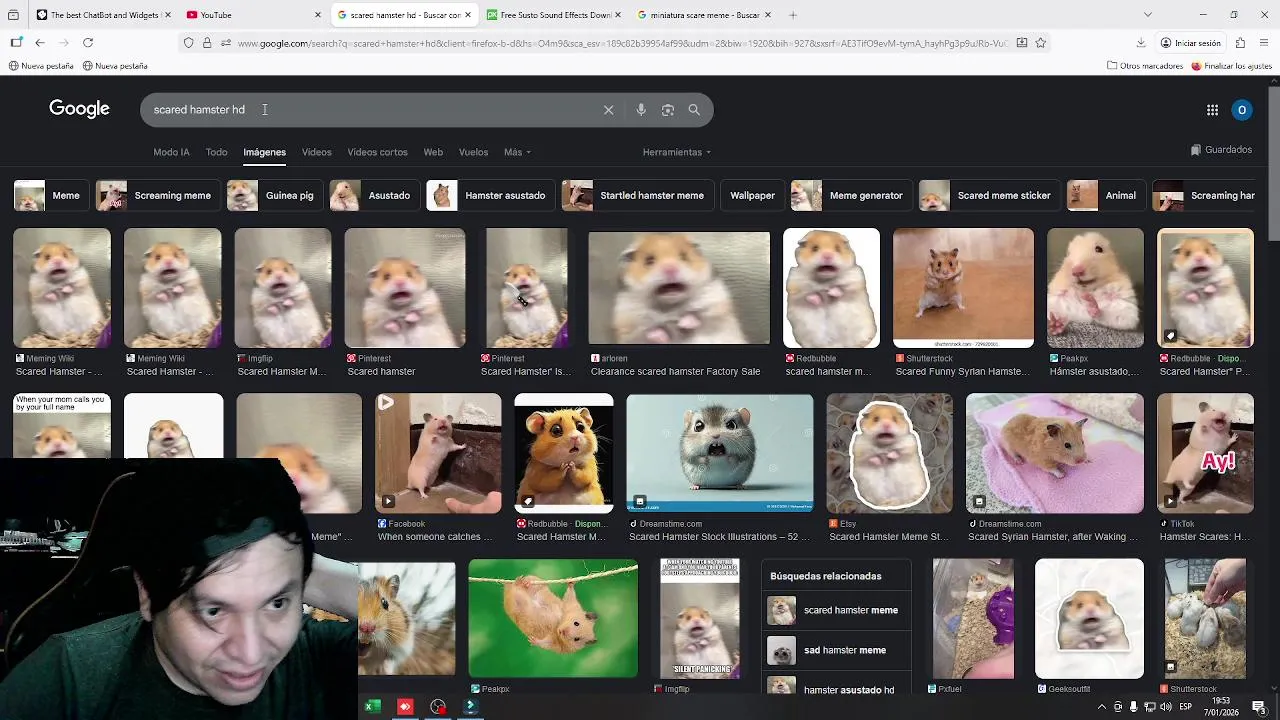Open the Peakpx hanging hamster thumbnail

553,618
